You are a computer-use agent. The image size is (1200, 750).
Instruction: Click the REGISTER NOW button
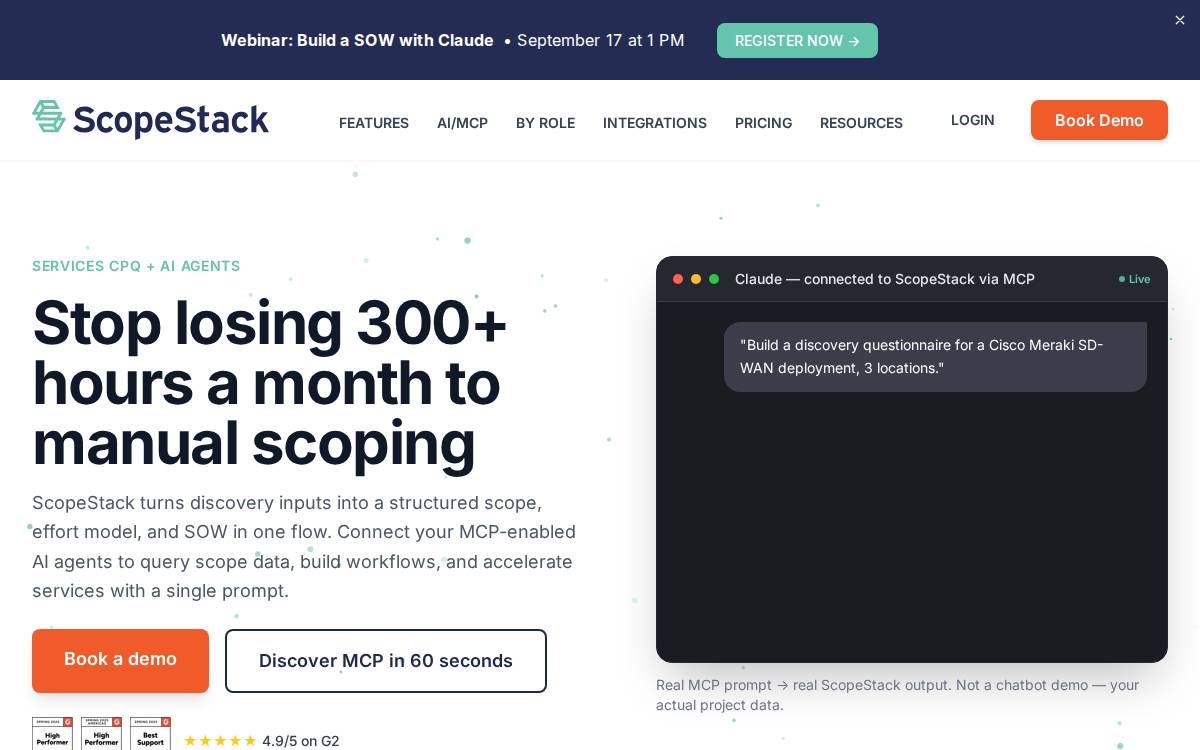797,41
